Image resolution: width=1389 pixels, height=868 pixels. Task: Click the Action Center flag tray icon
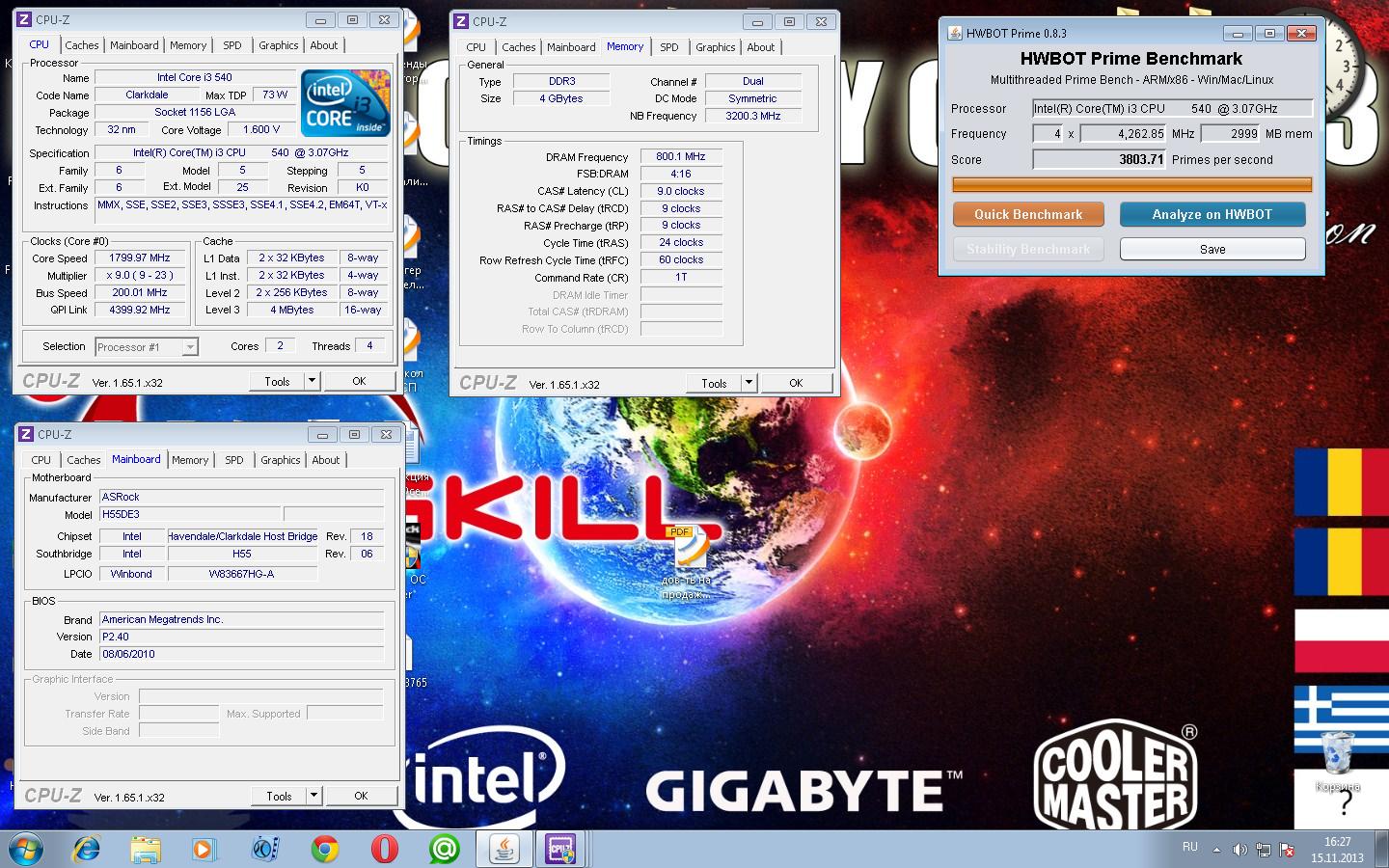click(1286, 850)
